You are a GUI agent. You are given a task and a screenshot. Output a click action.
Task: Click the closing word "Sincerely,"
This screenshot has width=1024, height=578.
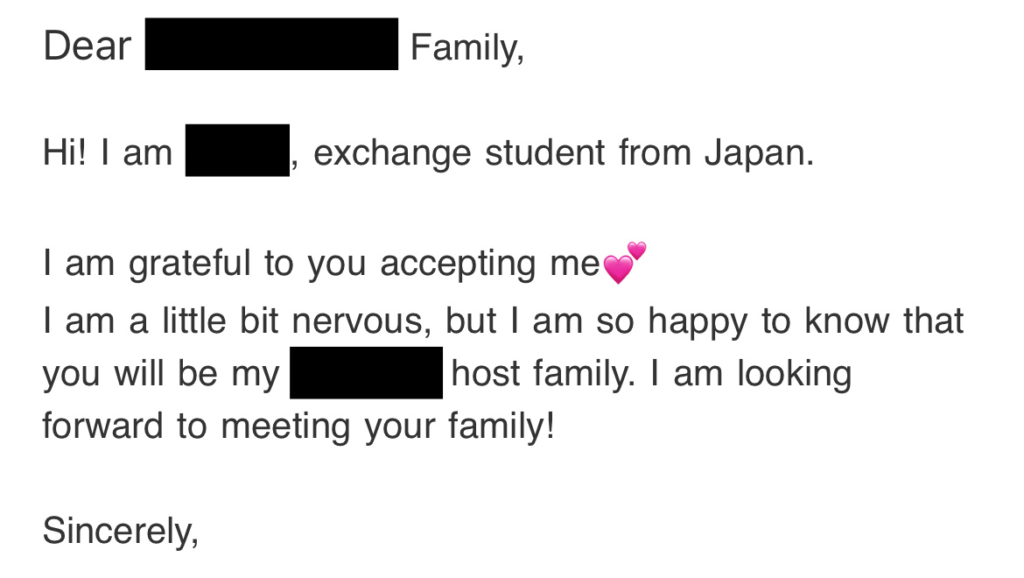(120, 531)
